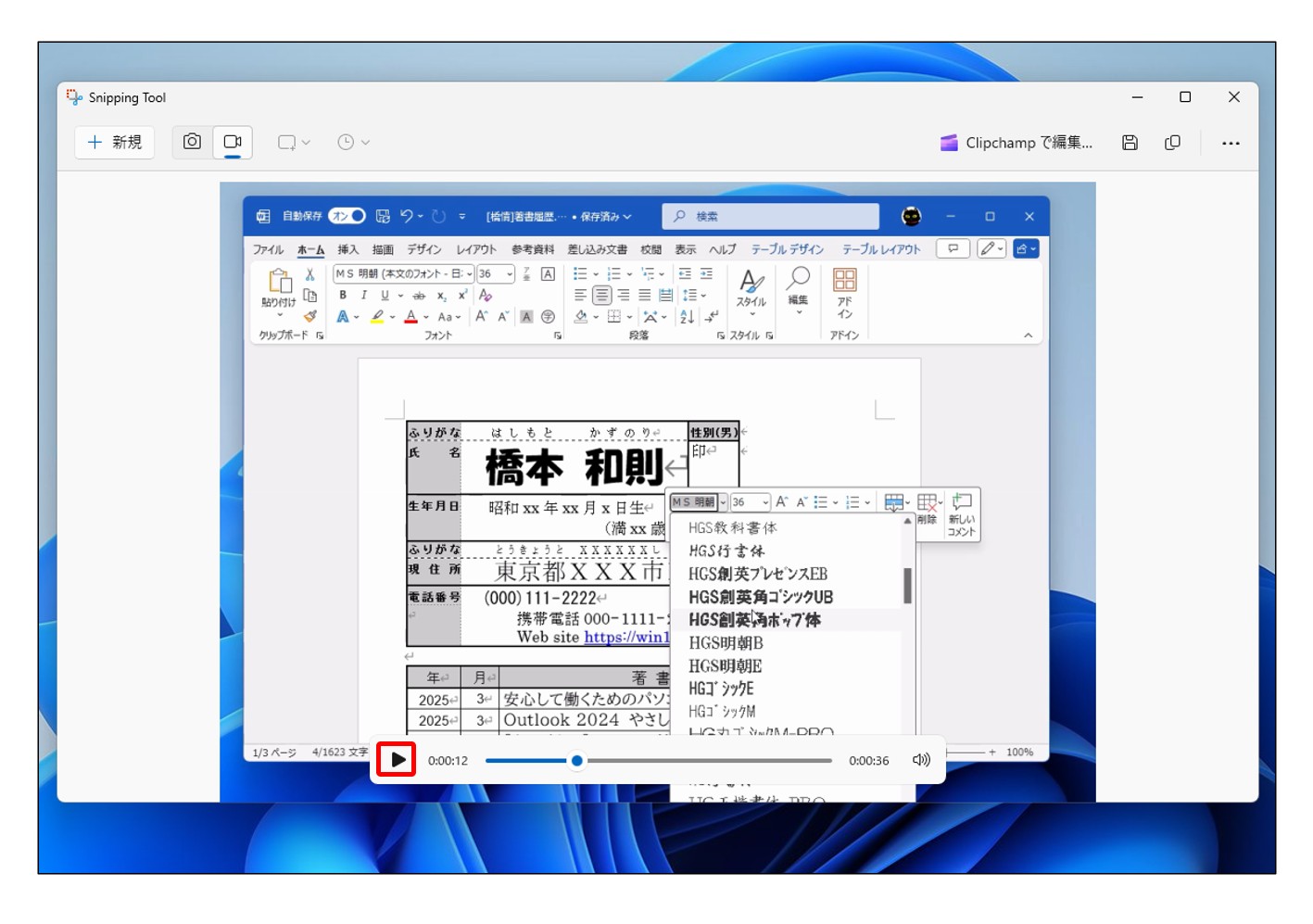Image resolution: width=1313 pixels, height=924 pixels.
Task: Click the bullet list icon in ribbon
Action: (580, 273)
